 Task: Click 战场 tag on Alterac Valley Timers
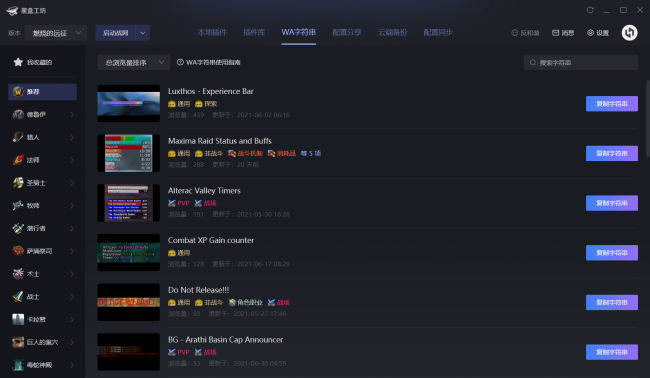pos(206,203)
